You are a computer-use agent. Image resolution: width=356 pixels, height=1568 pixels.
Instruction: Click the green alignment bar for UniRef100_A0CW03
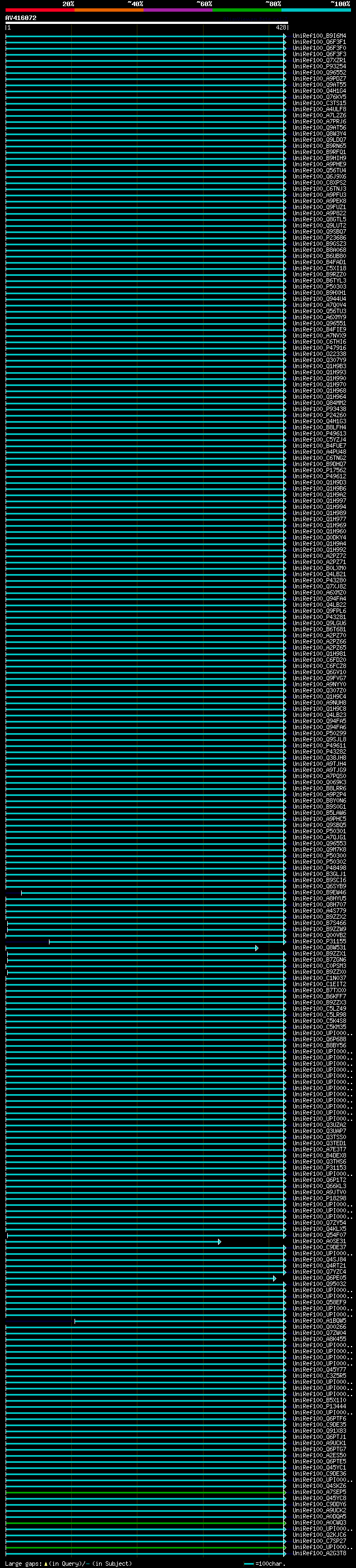(x=145, y=1523)
